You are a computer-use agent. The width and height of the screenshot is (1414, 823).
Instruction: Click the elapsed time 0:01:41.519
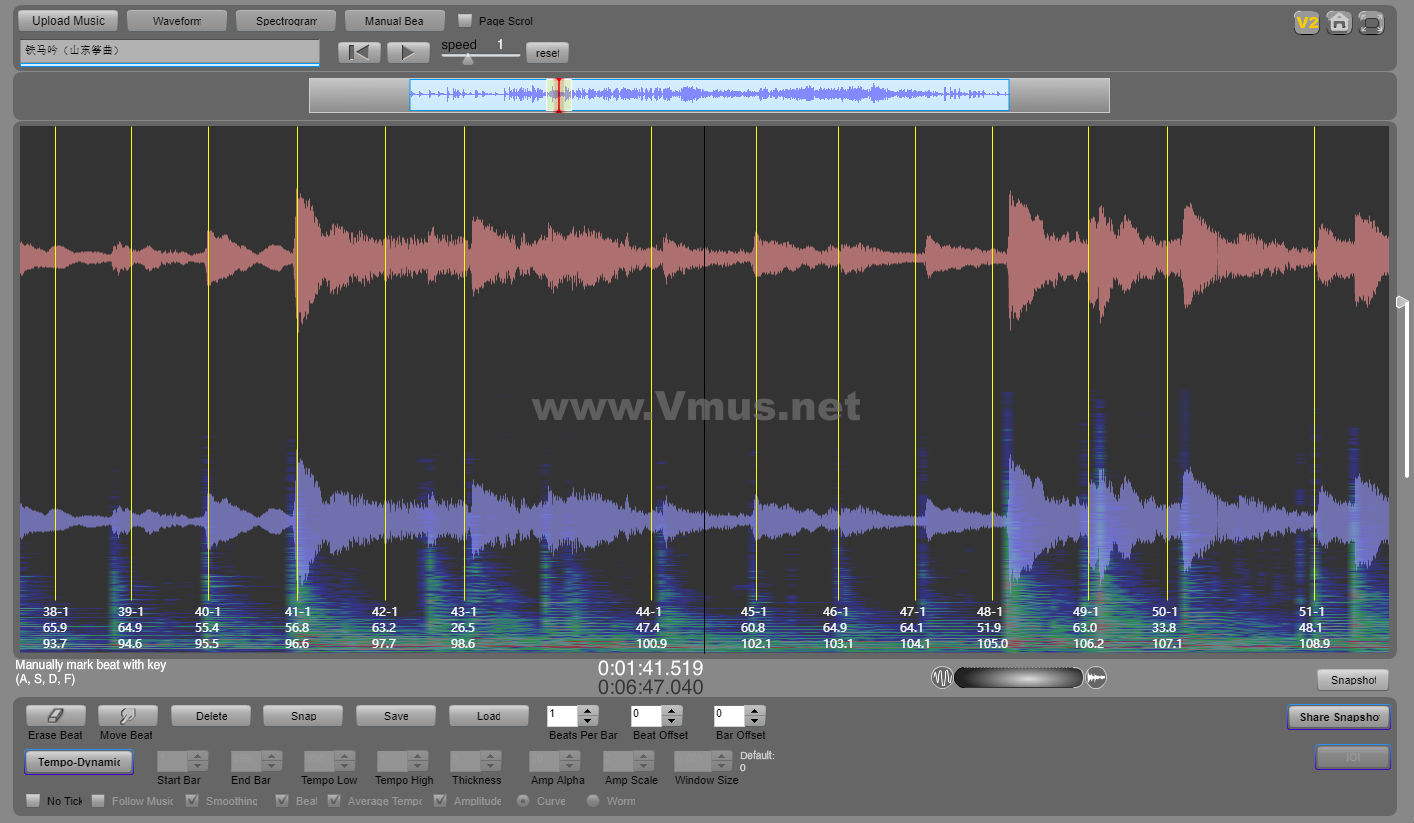(651, 668)
